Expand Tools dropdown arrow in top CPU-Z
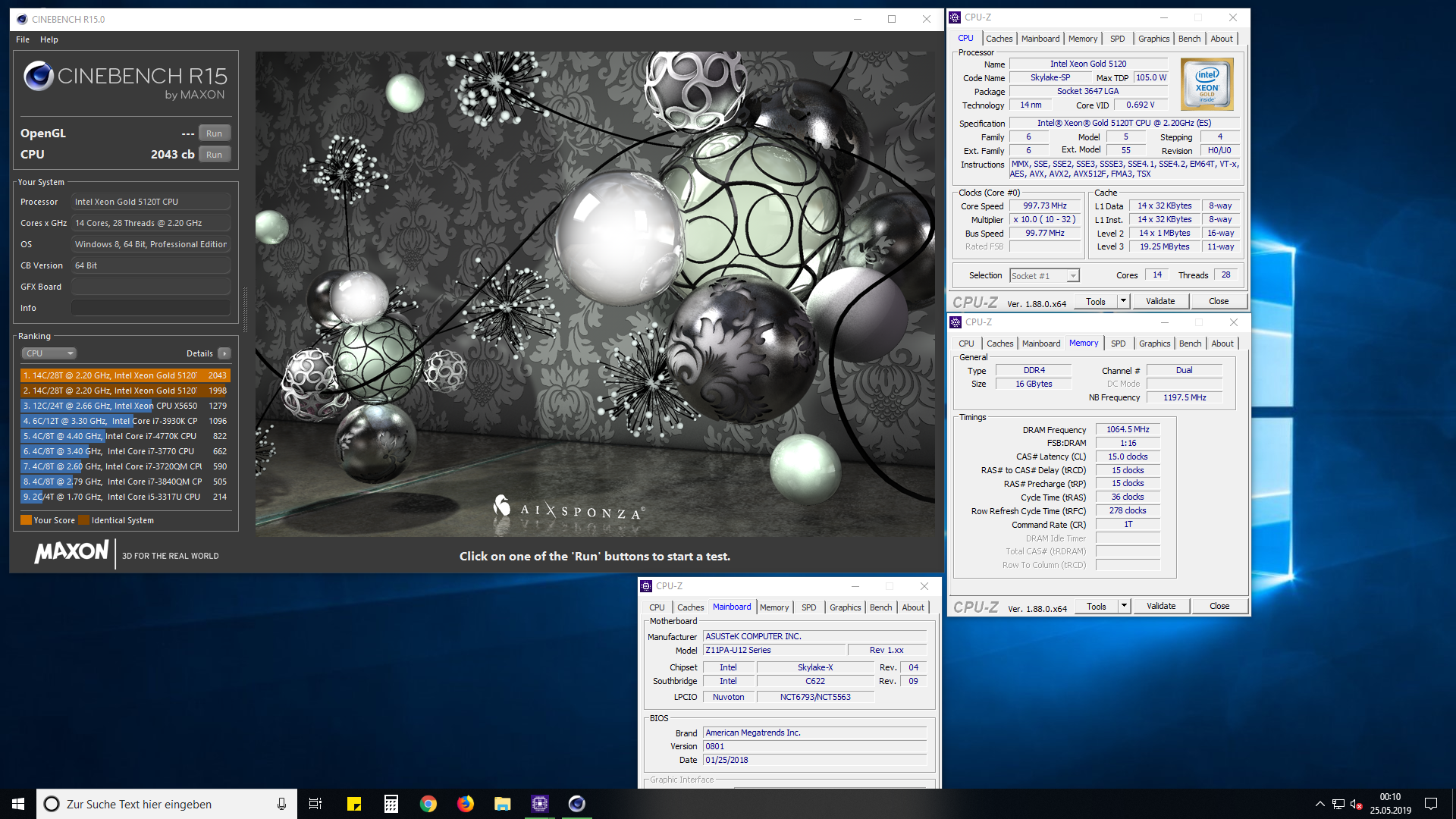 click(1123, 301)
